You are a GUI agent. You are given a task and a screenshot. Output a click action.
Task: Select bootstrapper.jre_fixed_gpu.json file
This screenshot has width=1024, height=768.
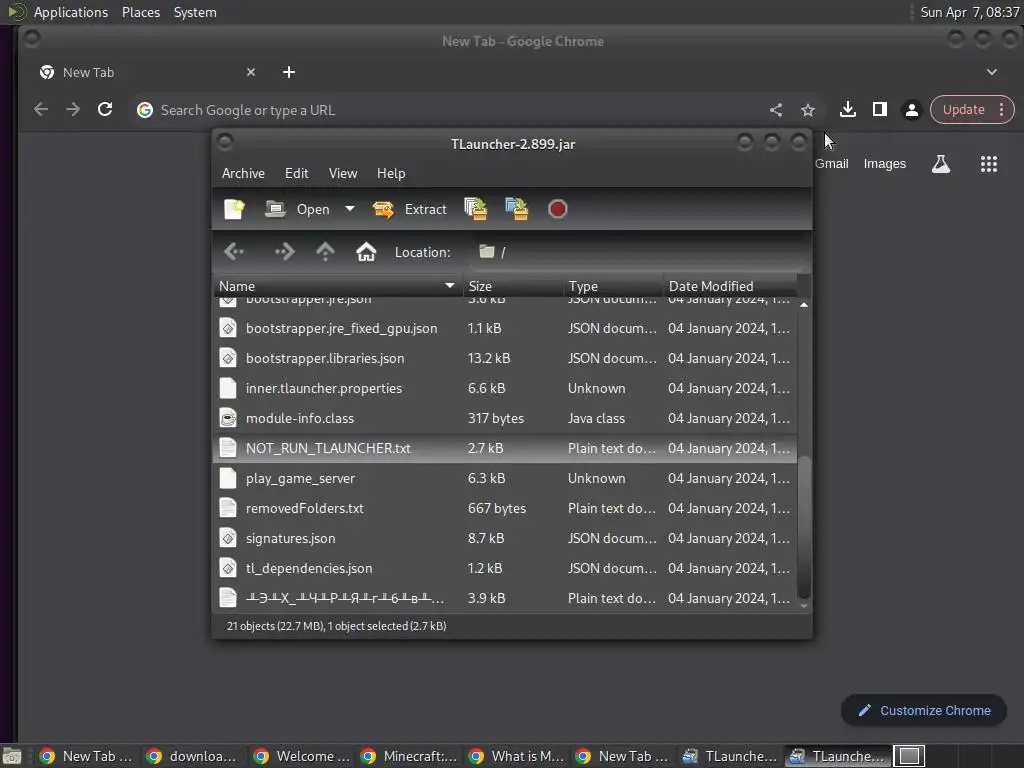(505, 328)
